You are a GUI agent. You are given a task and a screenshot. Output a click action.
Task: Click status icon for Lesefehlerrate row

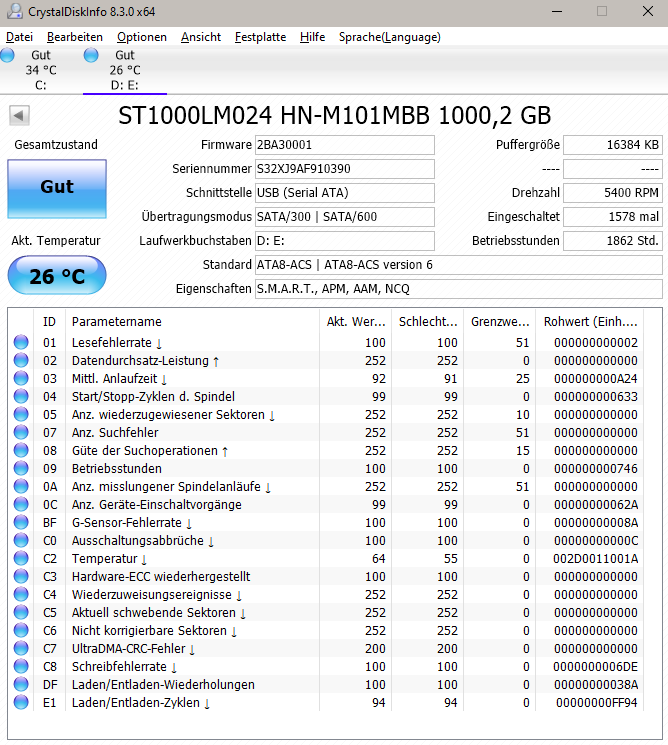point(21,342)
